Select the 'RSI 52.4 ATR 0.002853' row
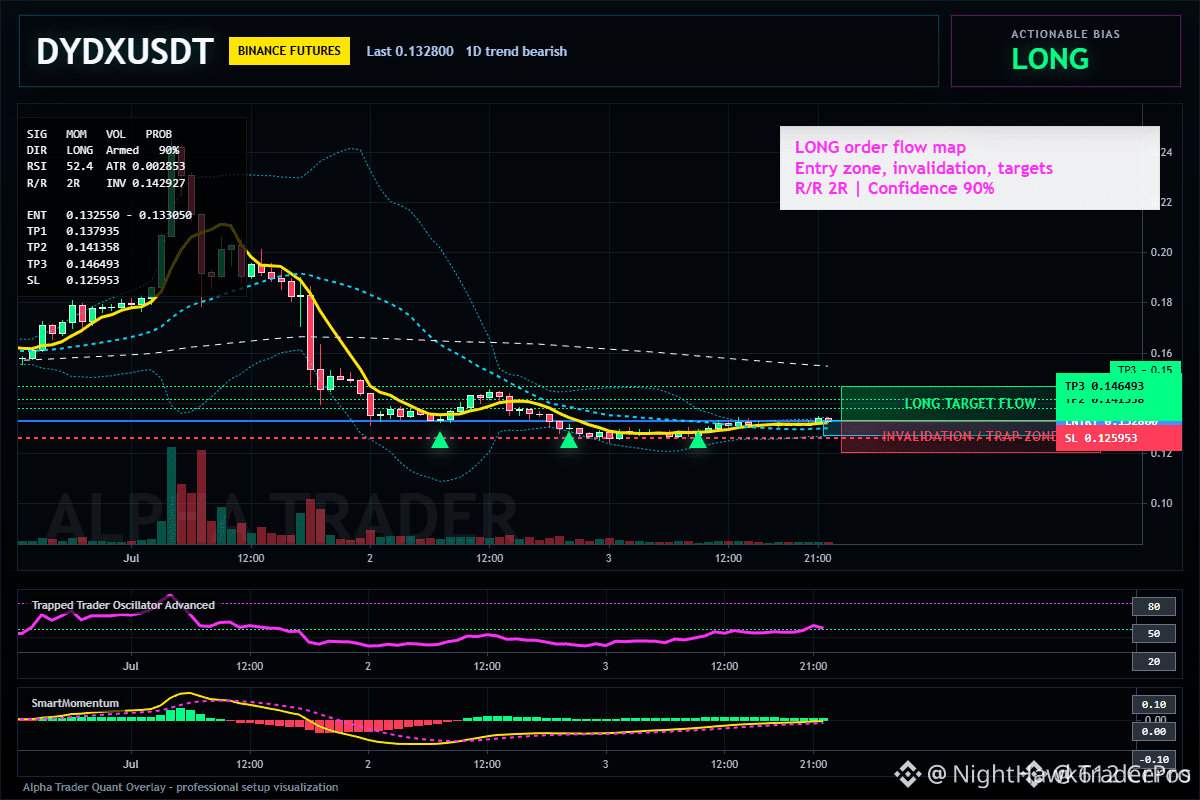The width and height of the screenshot is (1200, 800). point(106,165)
